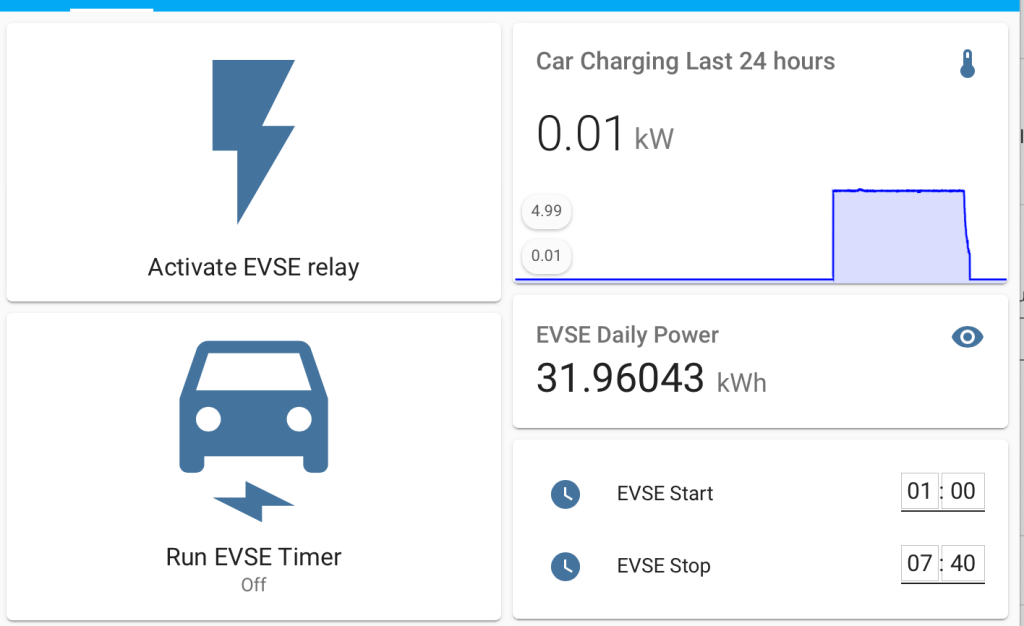Click the 0.01 min label on graph
The image size is (1024, 626).
click(x=546, y=256)
